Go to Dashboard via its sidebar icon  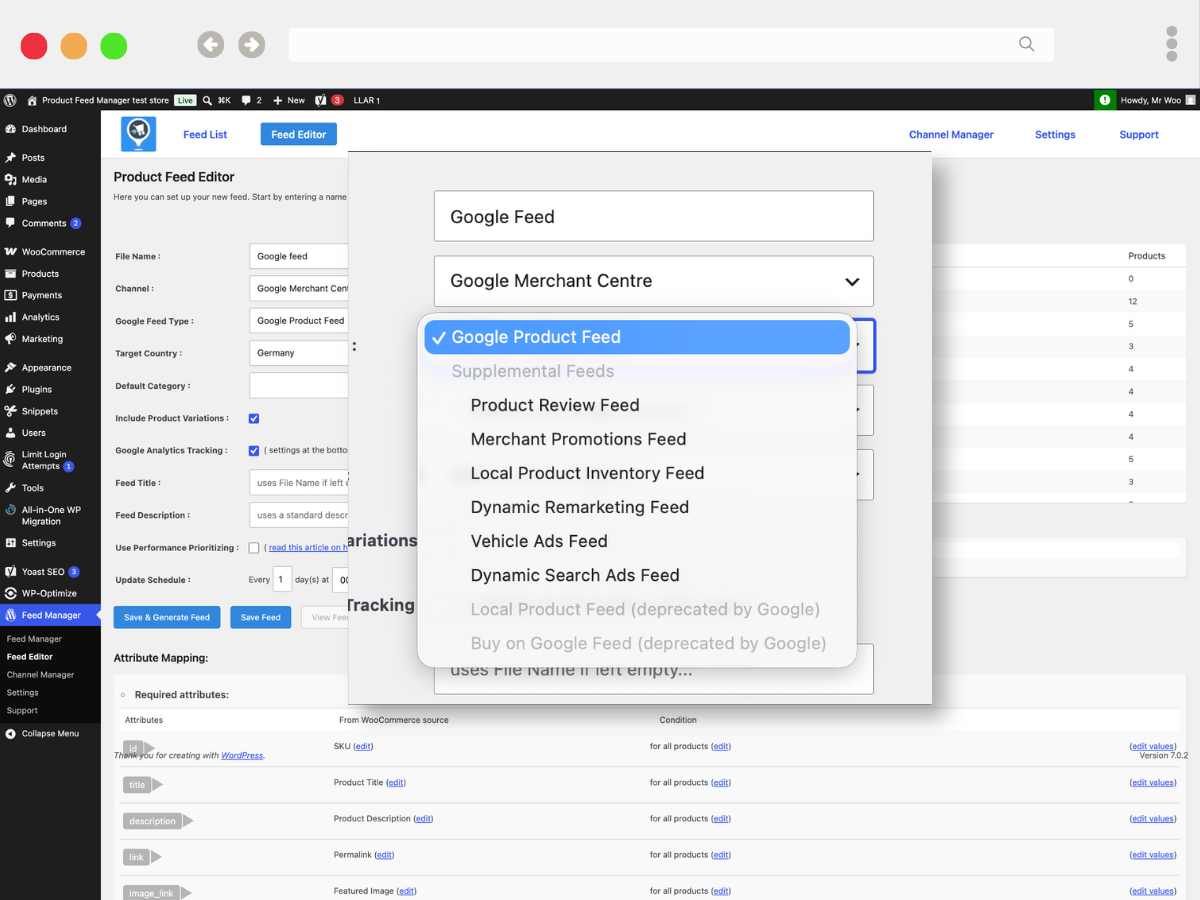pos(10,129)
